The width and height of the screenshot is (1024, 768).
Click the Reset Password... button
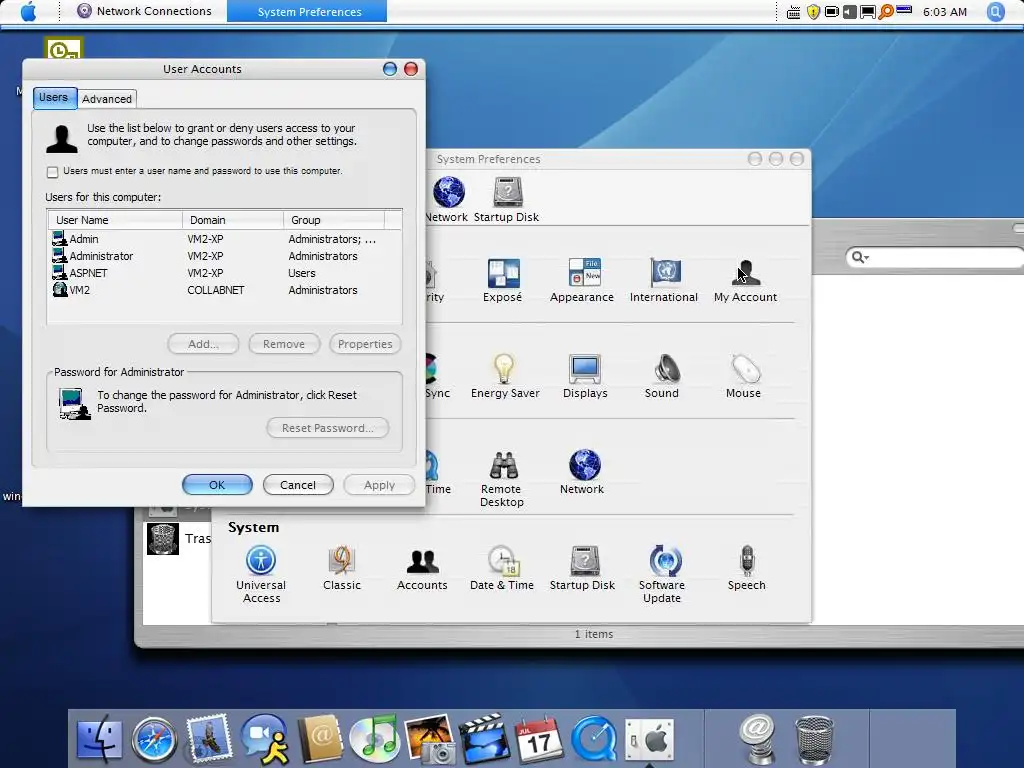tap(328, 428)
